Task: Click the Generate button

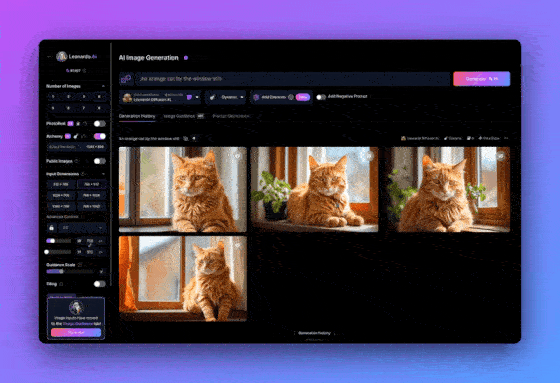Action: 481,79
